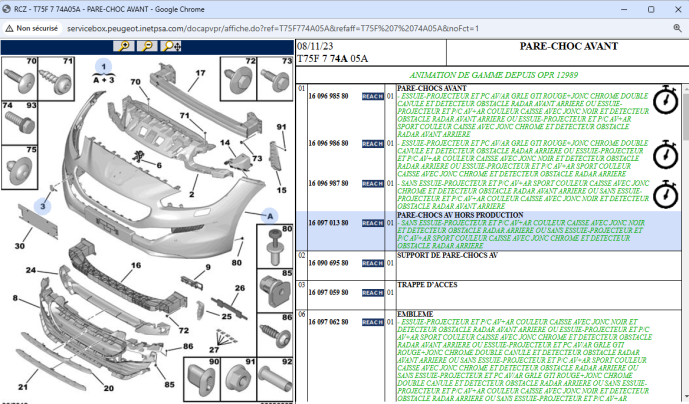Select diagram callout bubble 3
Viewport: 689px width, 404px height.
click(x=43, y=206)
